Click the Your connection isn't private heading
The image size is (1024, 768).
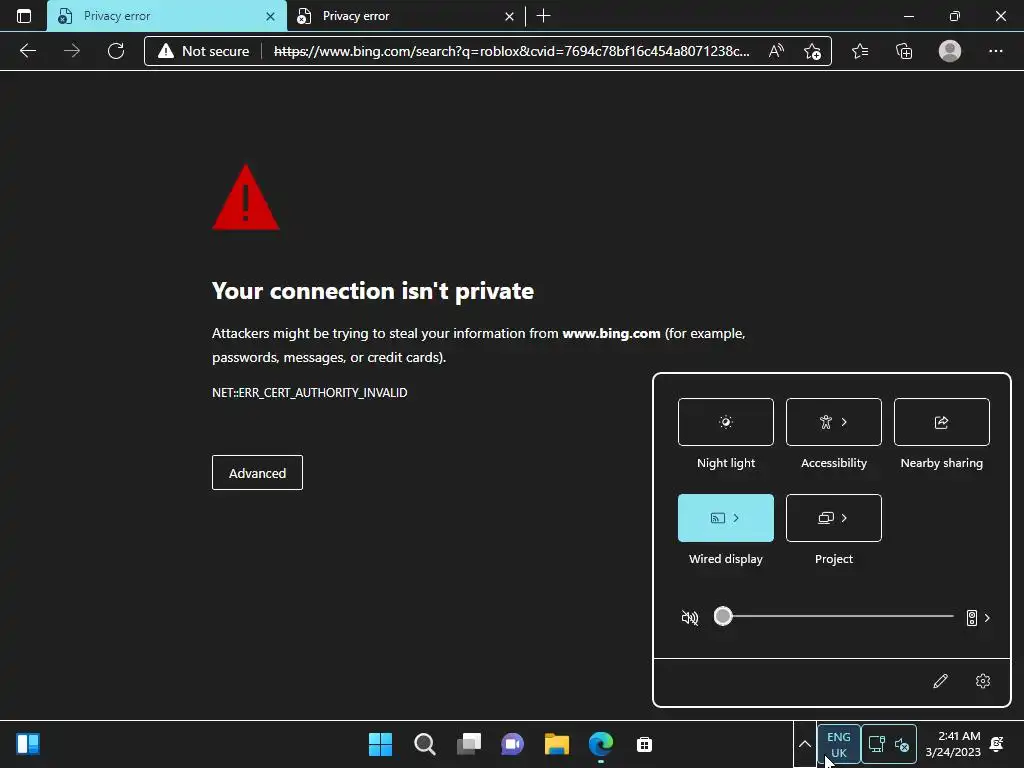[373, 291]
